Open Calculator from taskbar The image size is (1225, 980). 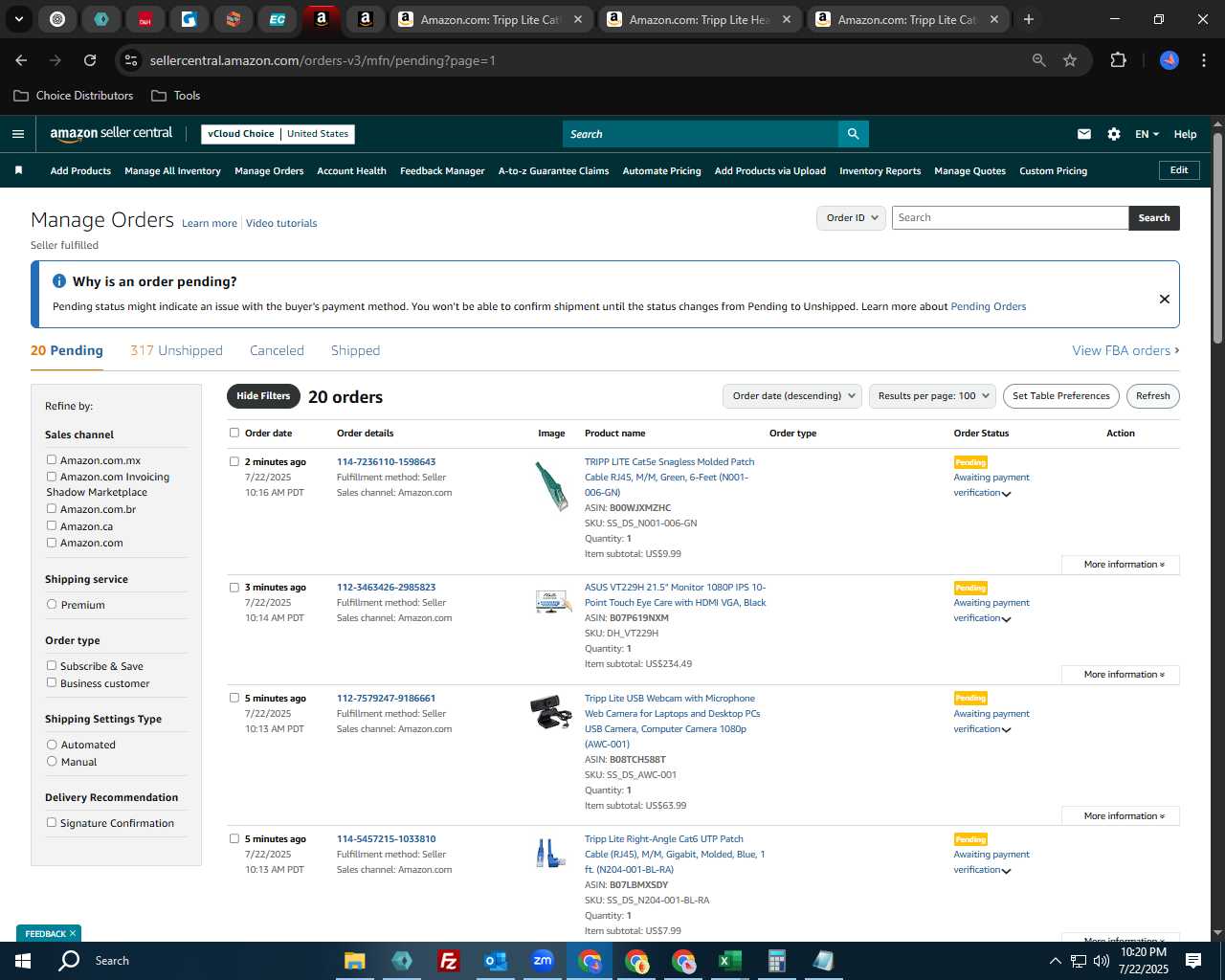point(776,961)
